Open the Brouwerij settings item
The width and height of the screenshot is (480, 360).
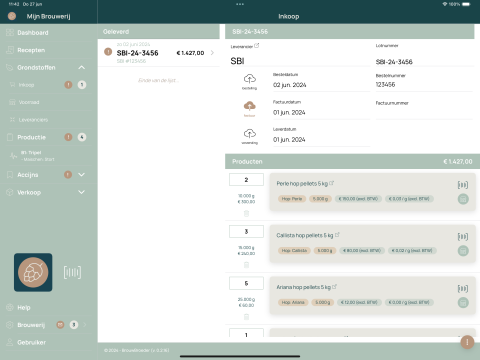[x=31, y=325]
